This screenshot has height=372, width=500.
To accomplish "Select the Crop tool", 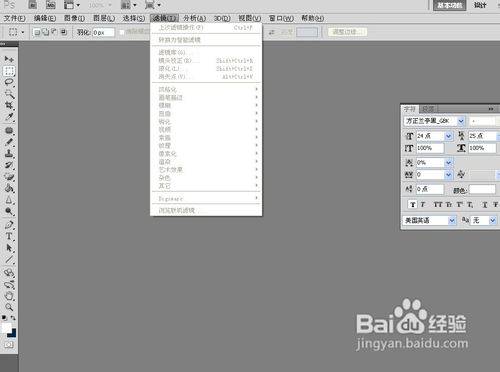I will coord(9,106).
